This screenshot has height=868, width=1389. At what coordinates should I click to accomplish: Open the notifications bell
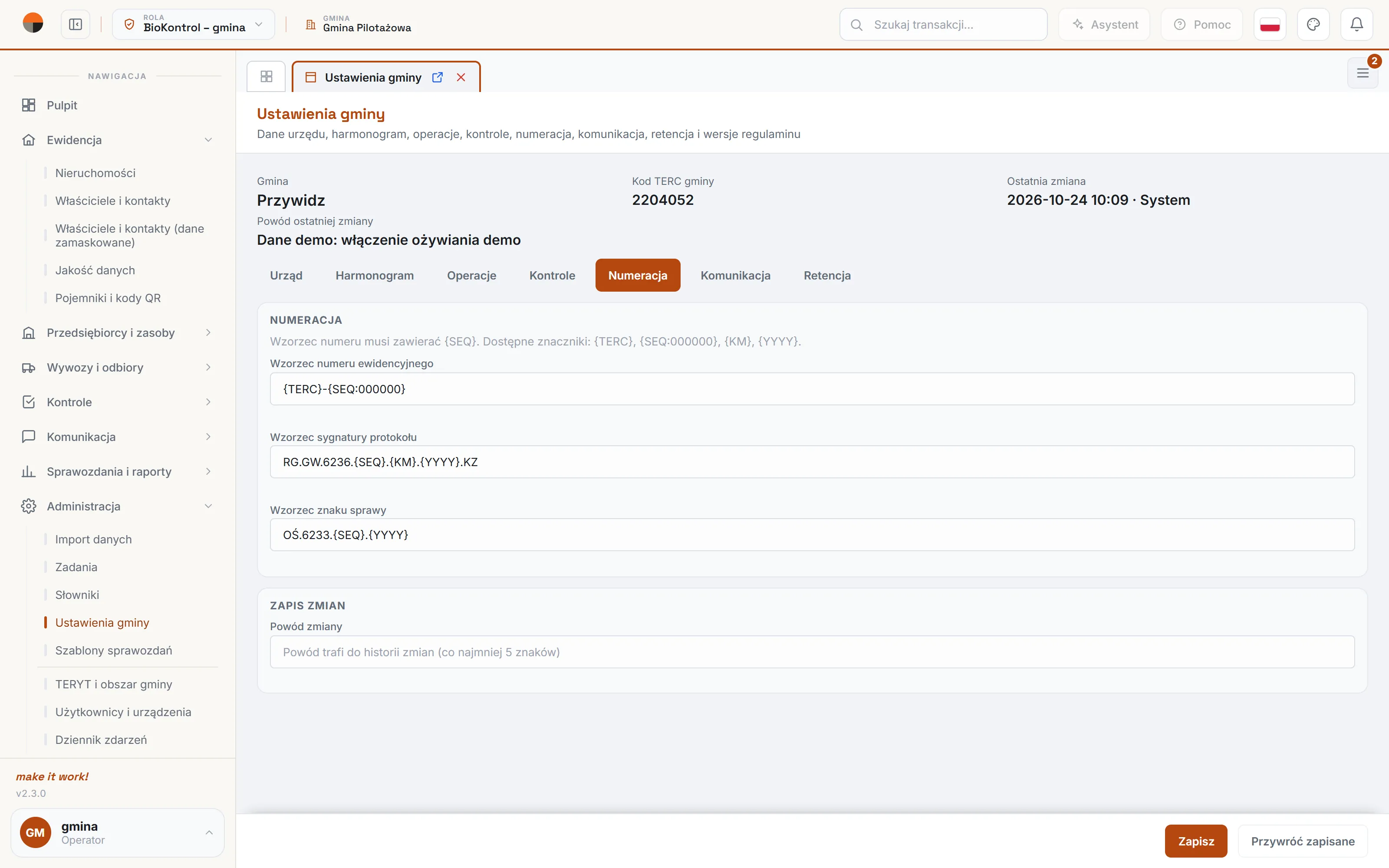click(x=1356, y=25)
